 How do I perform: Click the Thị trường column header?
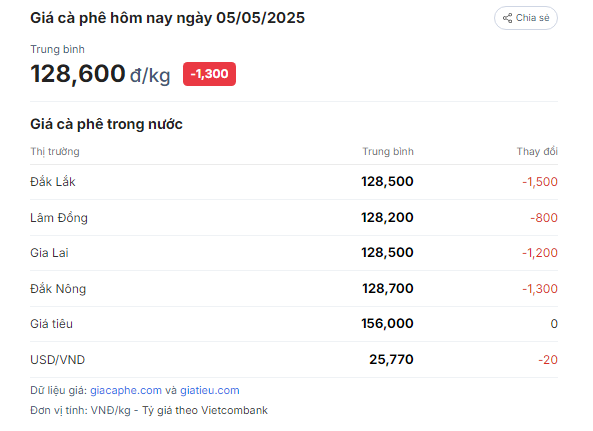click(x=55, y=151)
